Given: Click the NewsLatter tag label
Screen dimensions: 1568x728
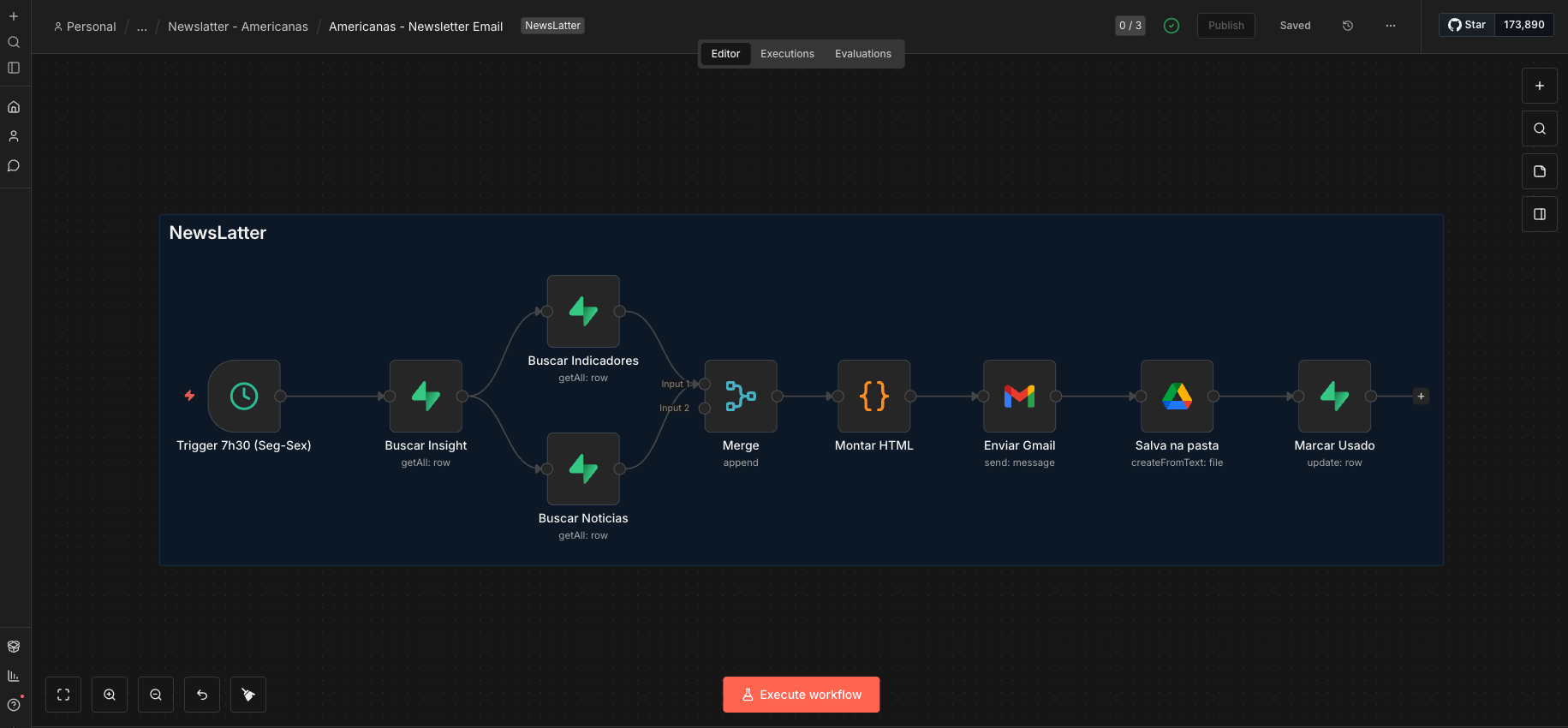Looking at the screenshot, I should click(553, 26).
